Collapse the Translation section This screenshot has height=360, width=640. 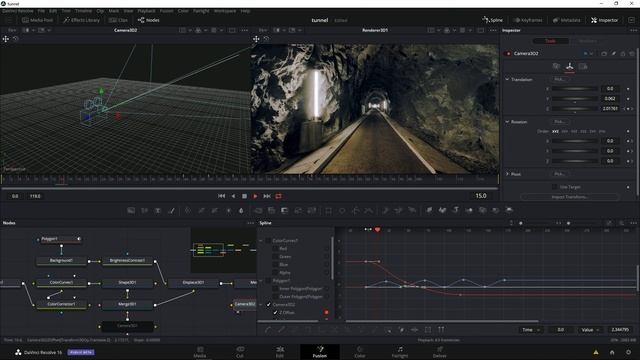coord(507,80)
